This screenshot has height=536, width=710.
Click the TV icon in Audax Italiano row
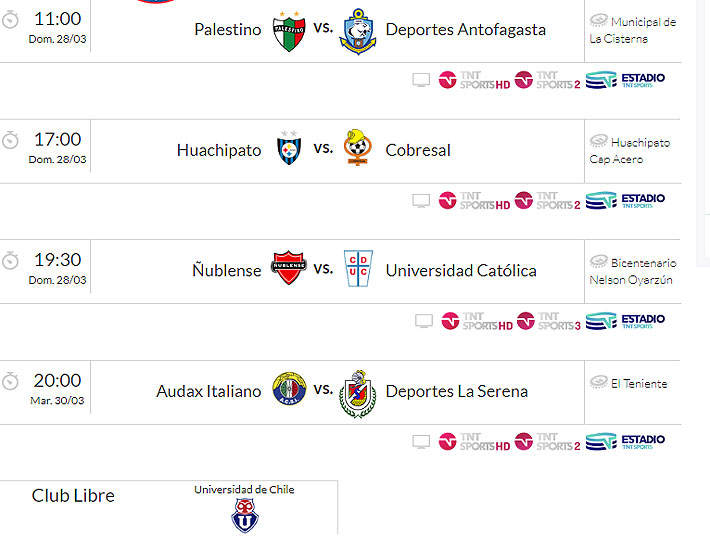(x=421, y=441)
